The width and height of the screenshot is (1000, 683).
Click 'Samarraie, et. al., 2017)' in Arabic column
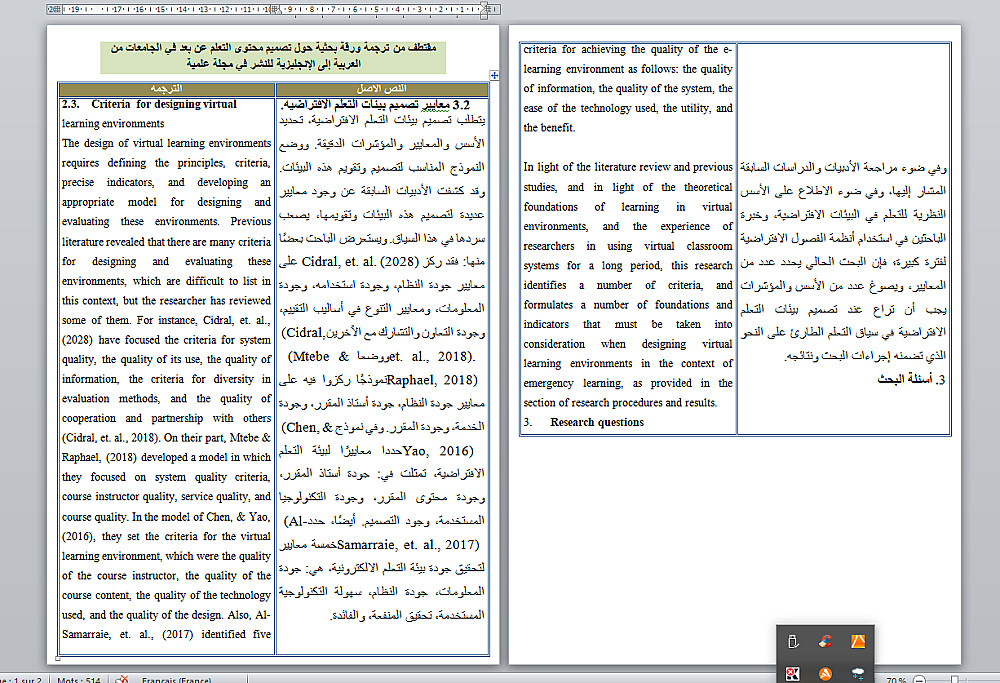pyautogui.click(x=408, y=545)
